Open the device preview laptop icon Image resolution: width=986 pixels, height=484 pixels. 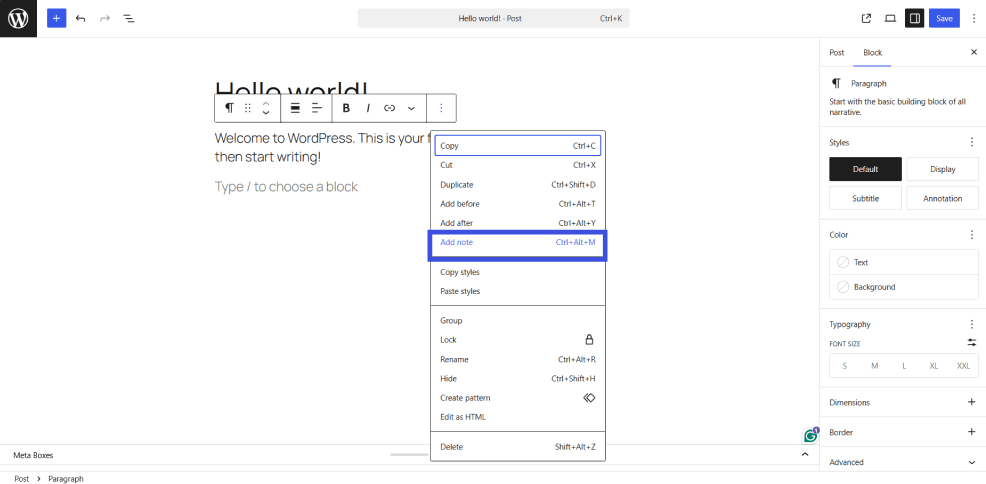890,18
